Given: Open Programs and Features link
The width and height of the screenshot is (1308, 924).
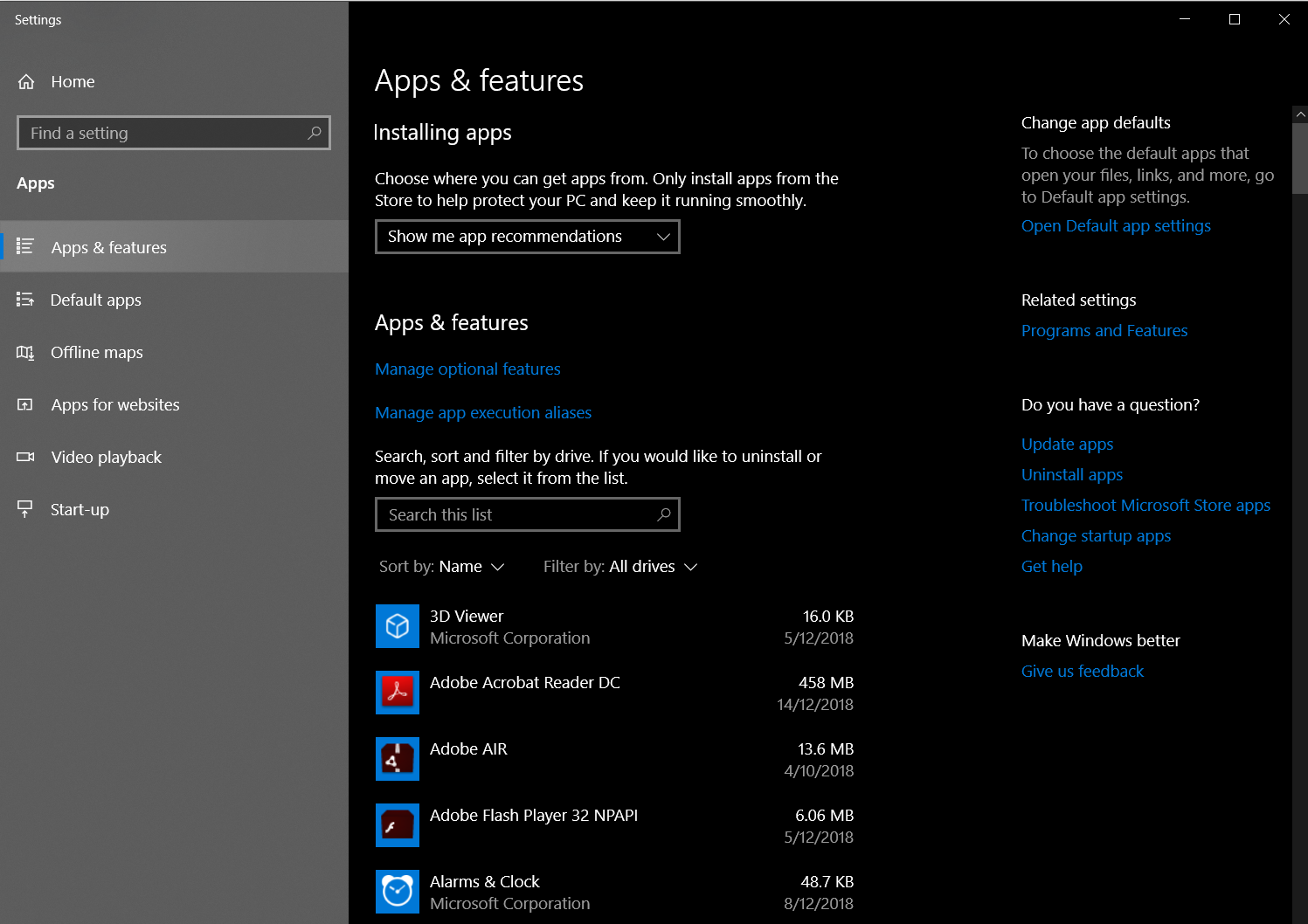Looking at the screenshot, I should tap(1104, 331).
